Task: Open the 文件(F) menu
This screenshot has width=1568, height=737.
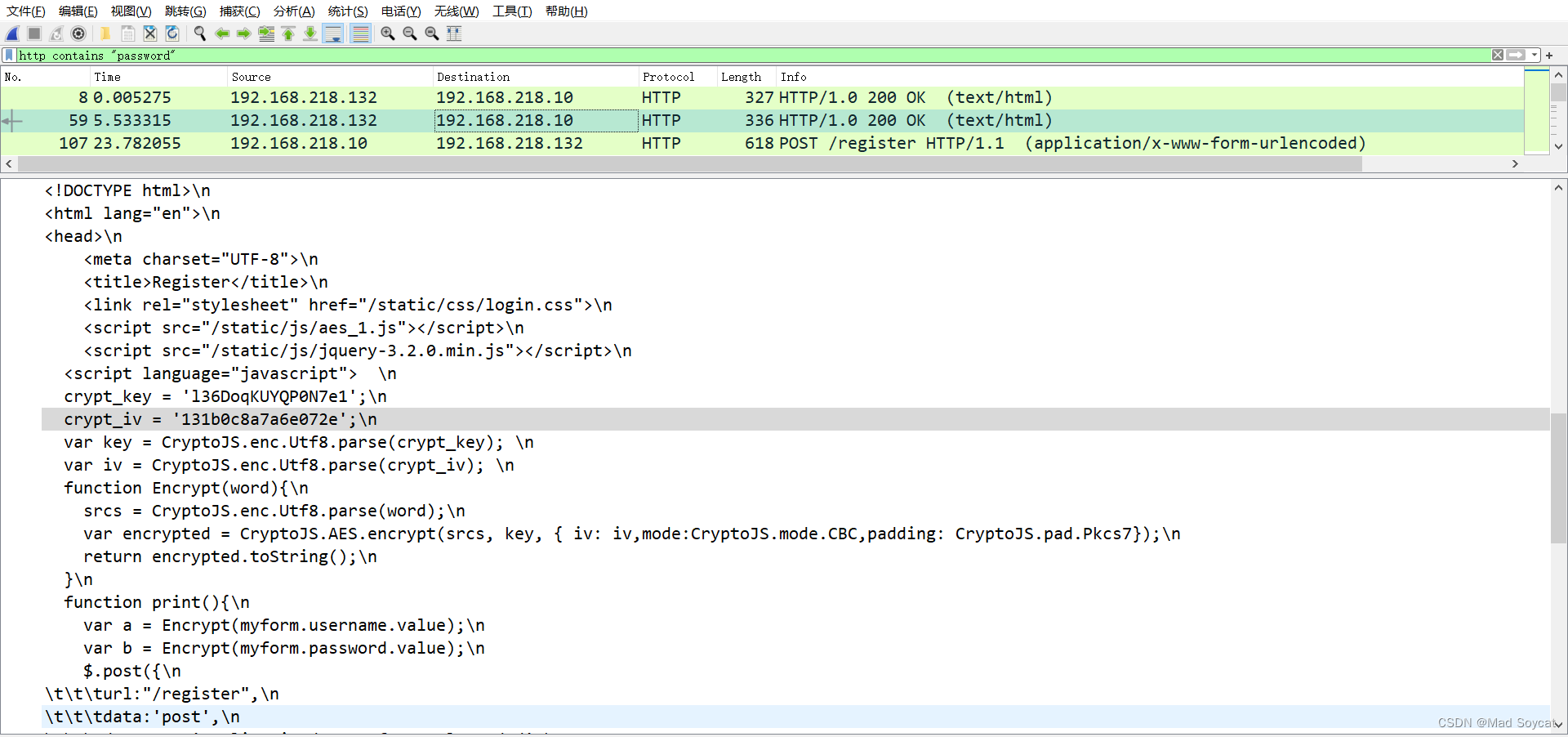Action: (x=26, y=11)
